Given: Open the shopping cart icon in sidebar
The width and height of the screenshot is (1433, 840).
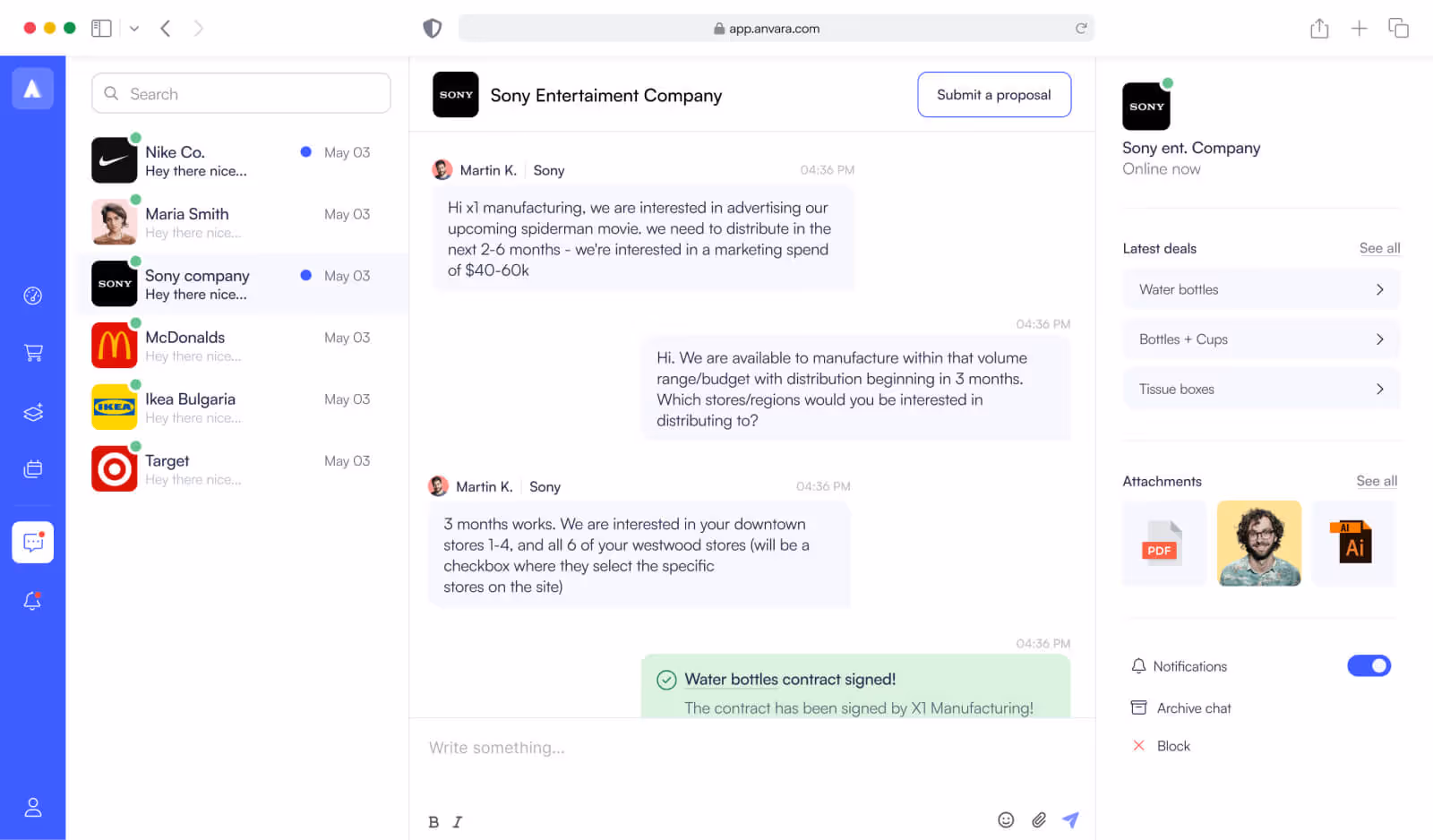Looking at the screenshot, I should pyautogui.click(x=33, y=353).
